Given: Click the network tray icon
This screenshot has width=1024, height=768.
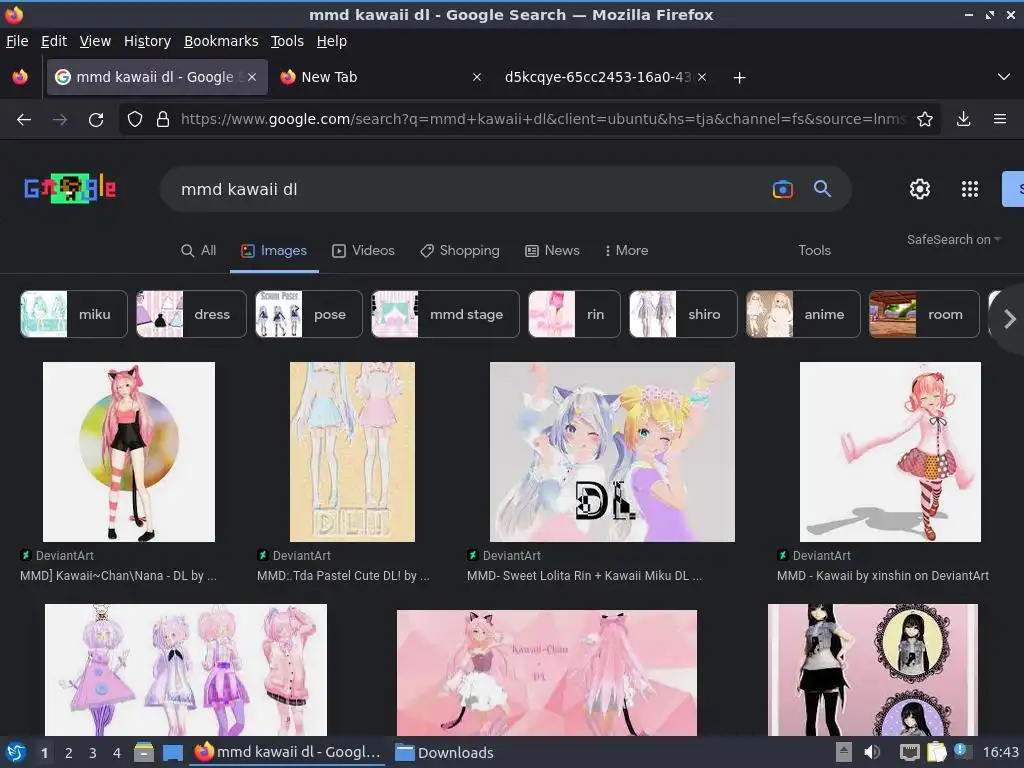Looking at the screenshot, I should (x=909, y=752).
